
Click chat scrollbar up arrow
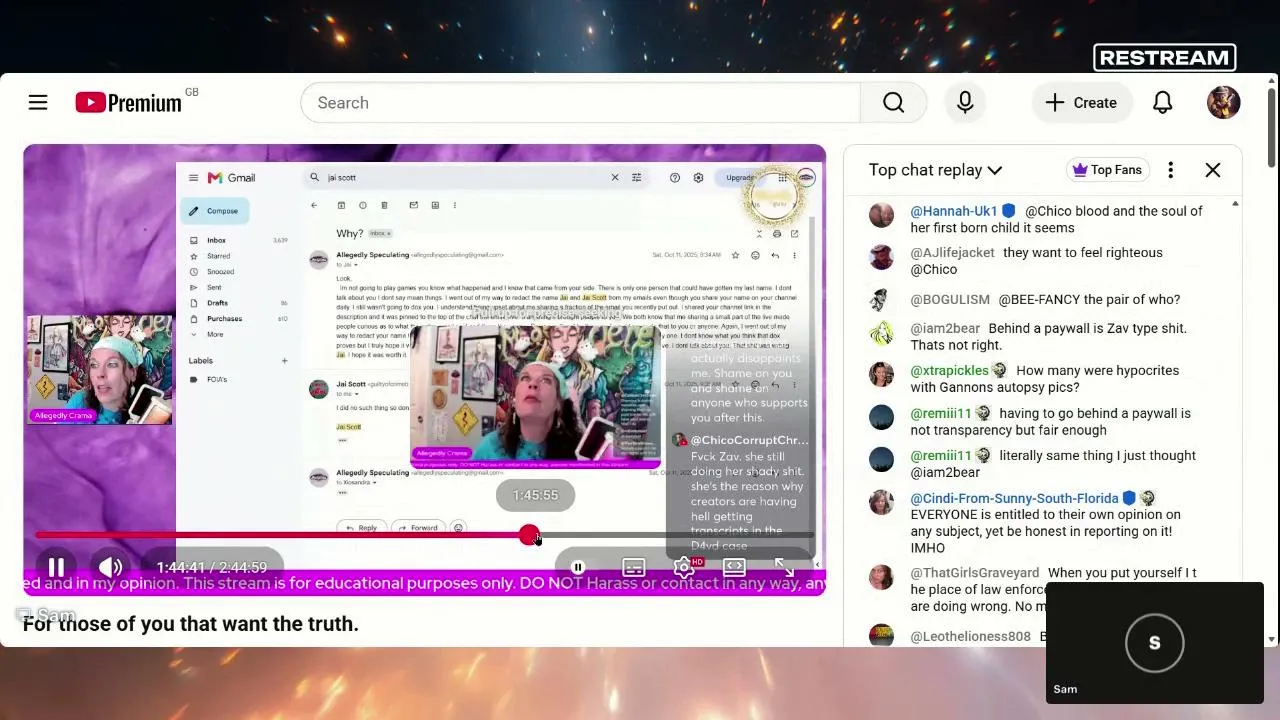(x=1235, y=205)
